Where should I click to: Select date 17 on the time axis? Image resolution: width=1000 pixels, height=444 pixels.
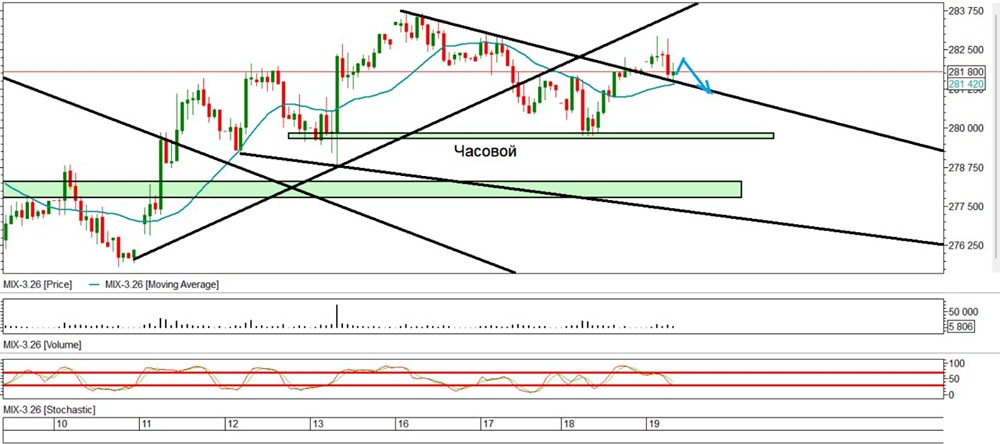point(489,424)
